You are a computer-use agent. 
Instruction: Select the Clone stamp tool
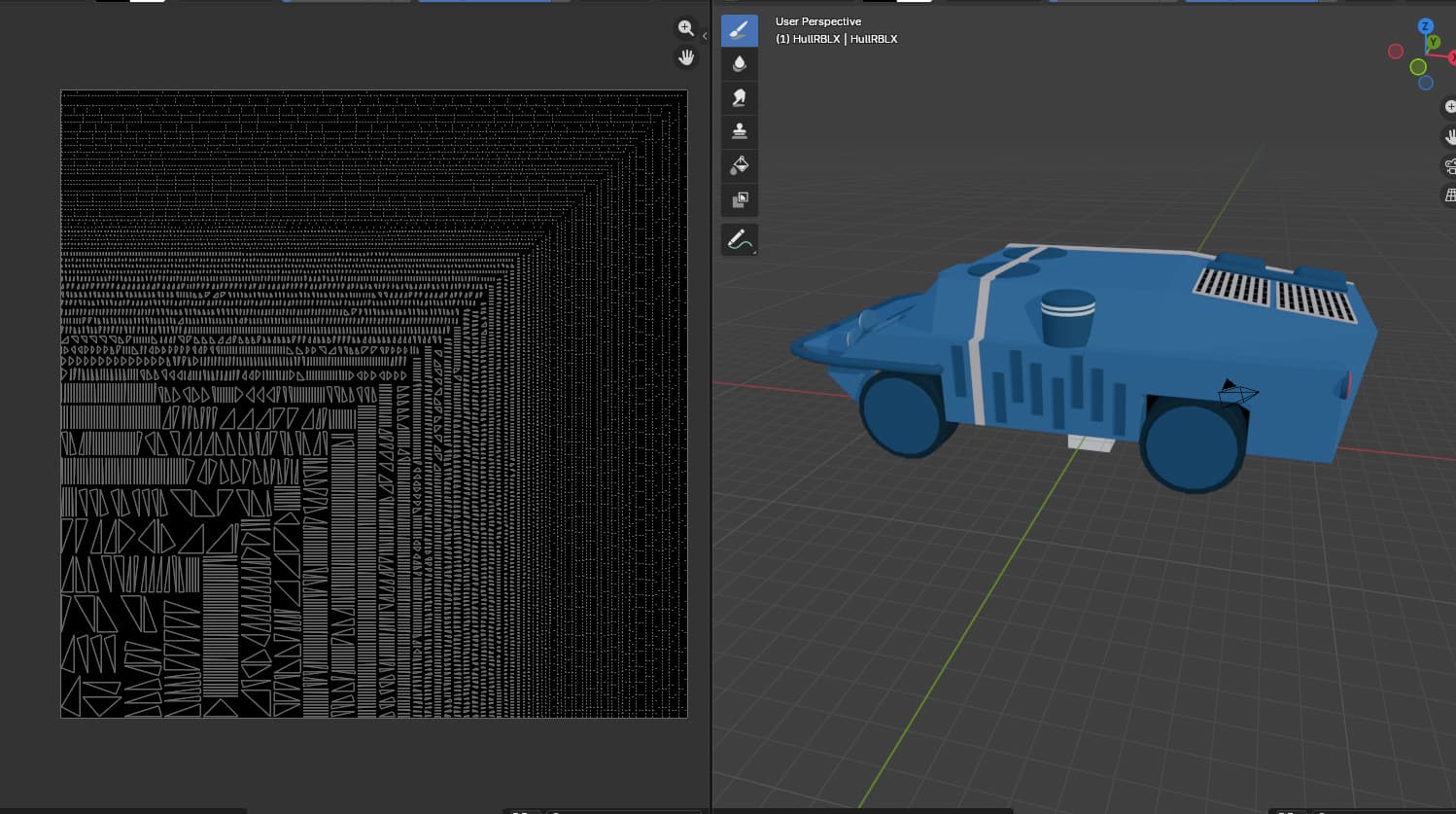click(x=740, y=131)
